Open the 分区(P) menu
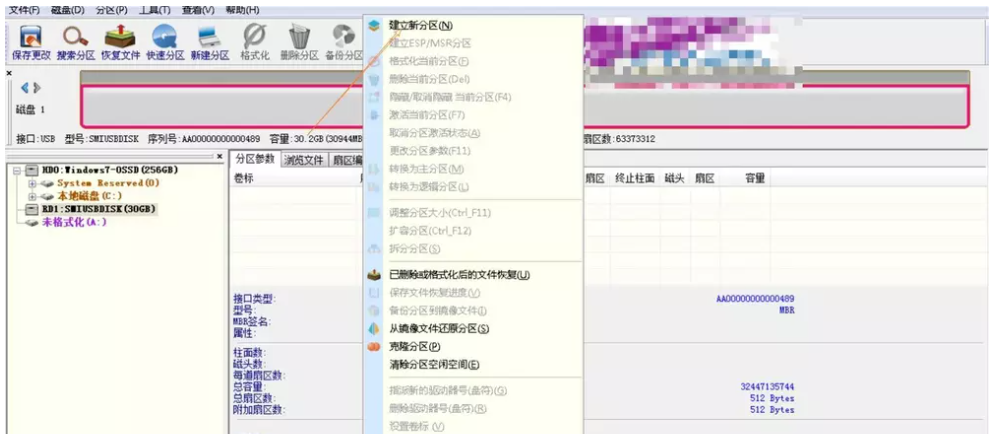The image size is (998, 434). pyautogui.click(x=111, y=10)
